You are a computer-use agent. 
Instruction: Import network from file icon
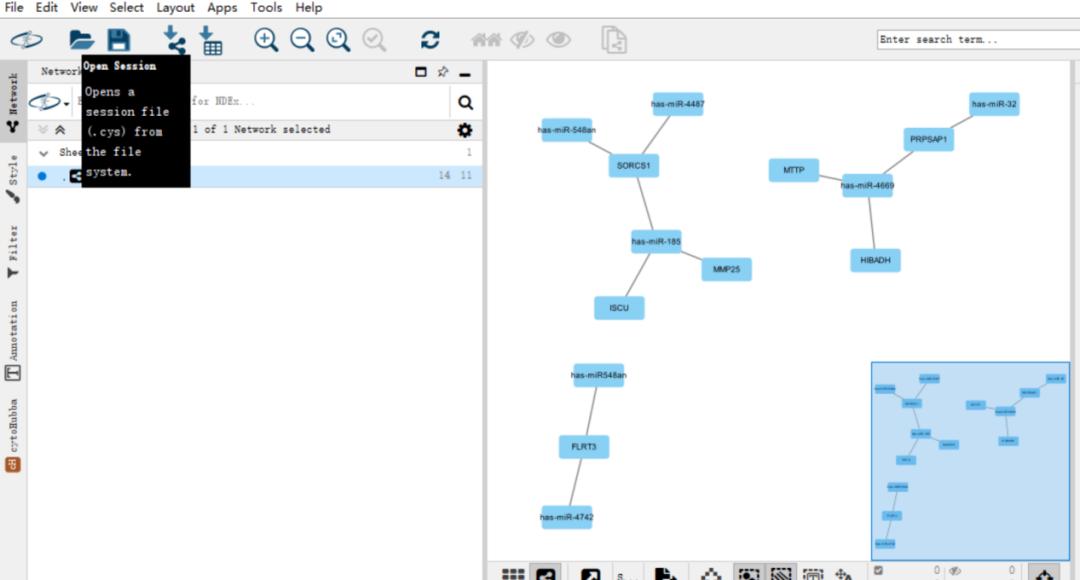175,40
